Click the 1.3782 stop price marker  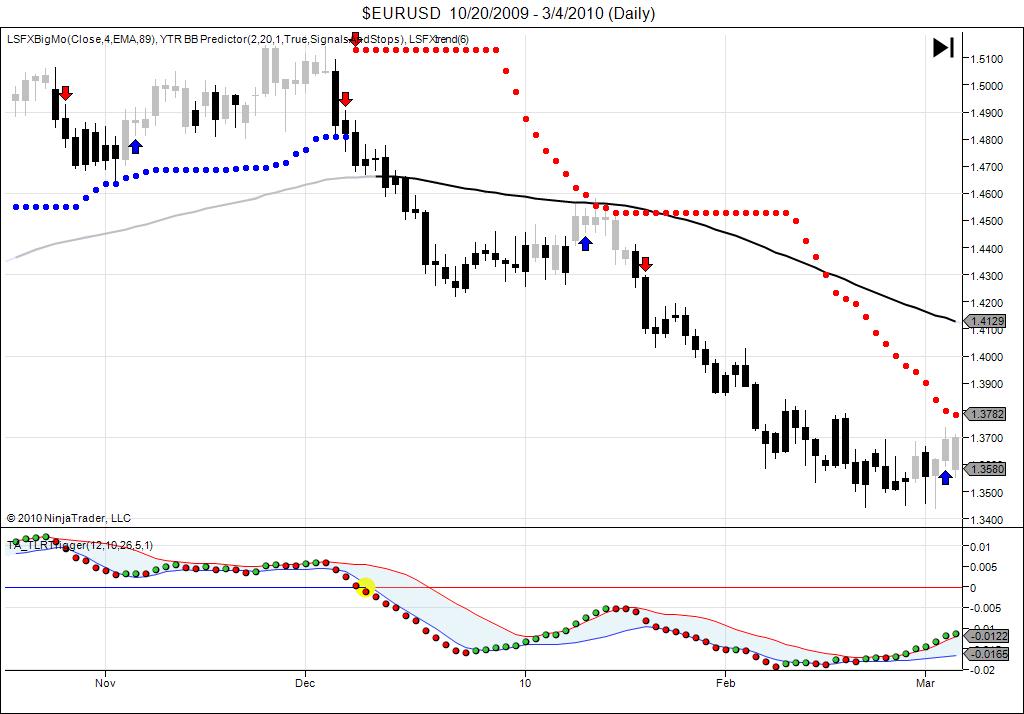tap(986, 414)
